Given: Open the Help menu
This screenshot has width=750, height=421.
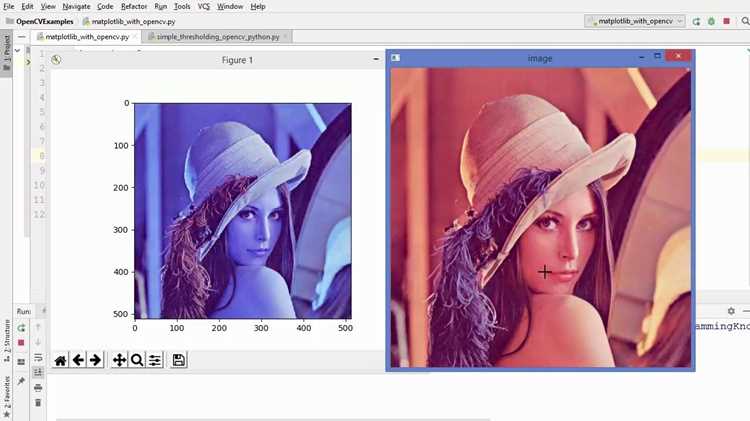Looking at the screenshot, I should pos(258,7).
